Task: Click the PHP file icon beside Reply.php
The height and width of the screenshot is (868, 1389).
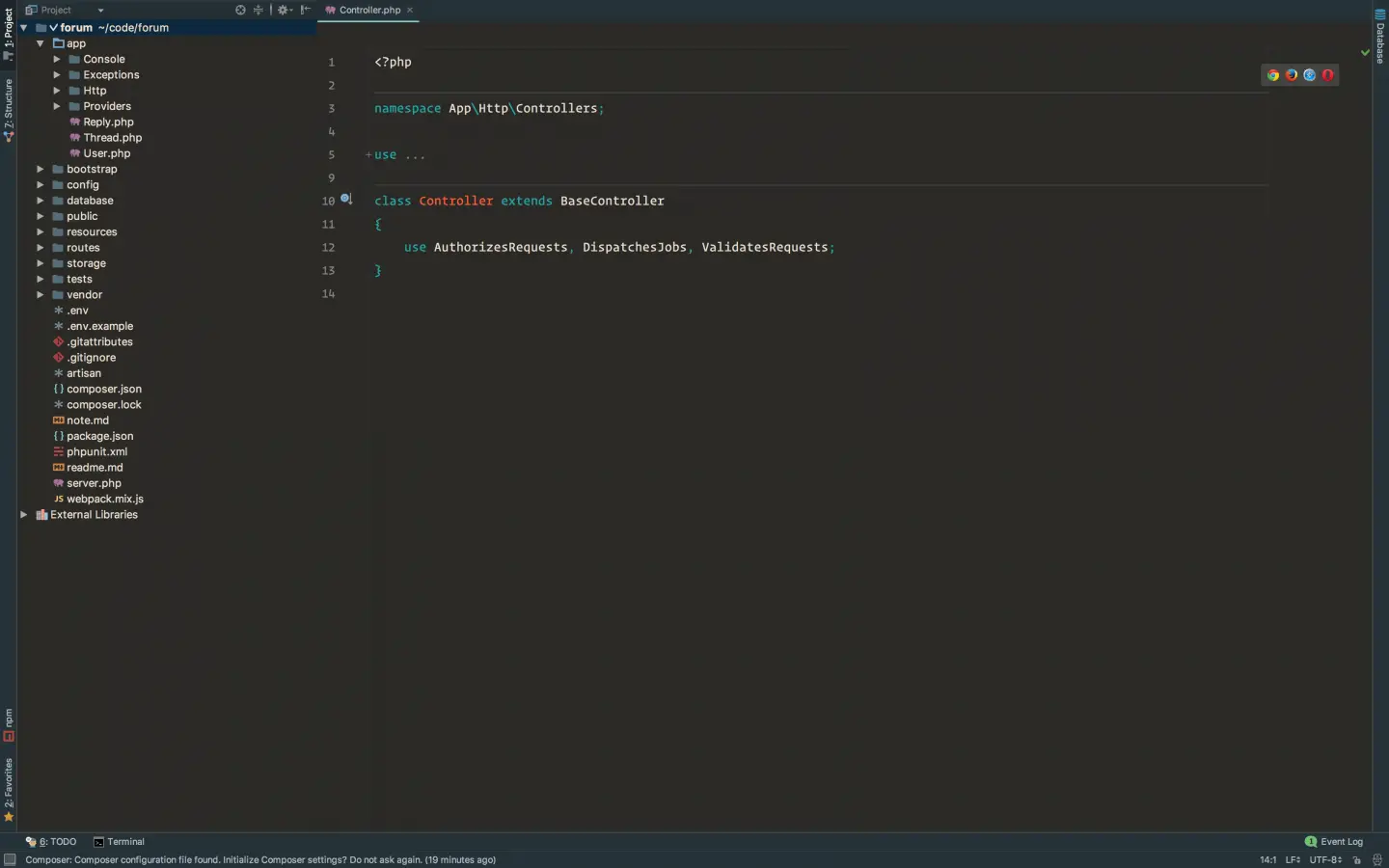Action: pyautogui.click(x=74, y=122)
